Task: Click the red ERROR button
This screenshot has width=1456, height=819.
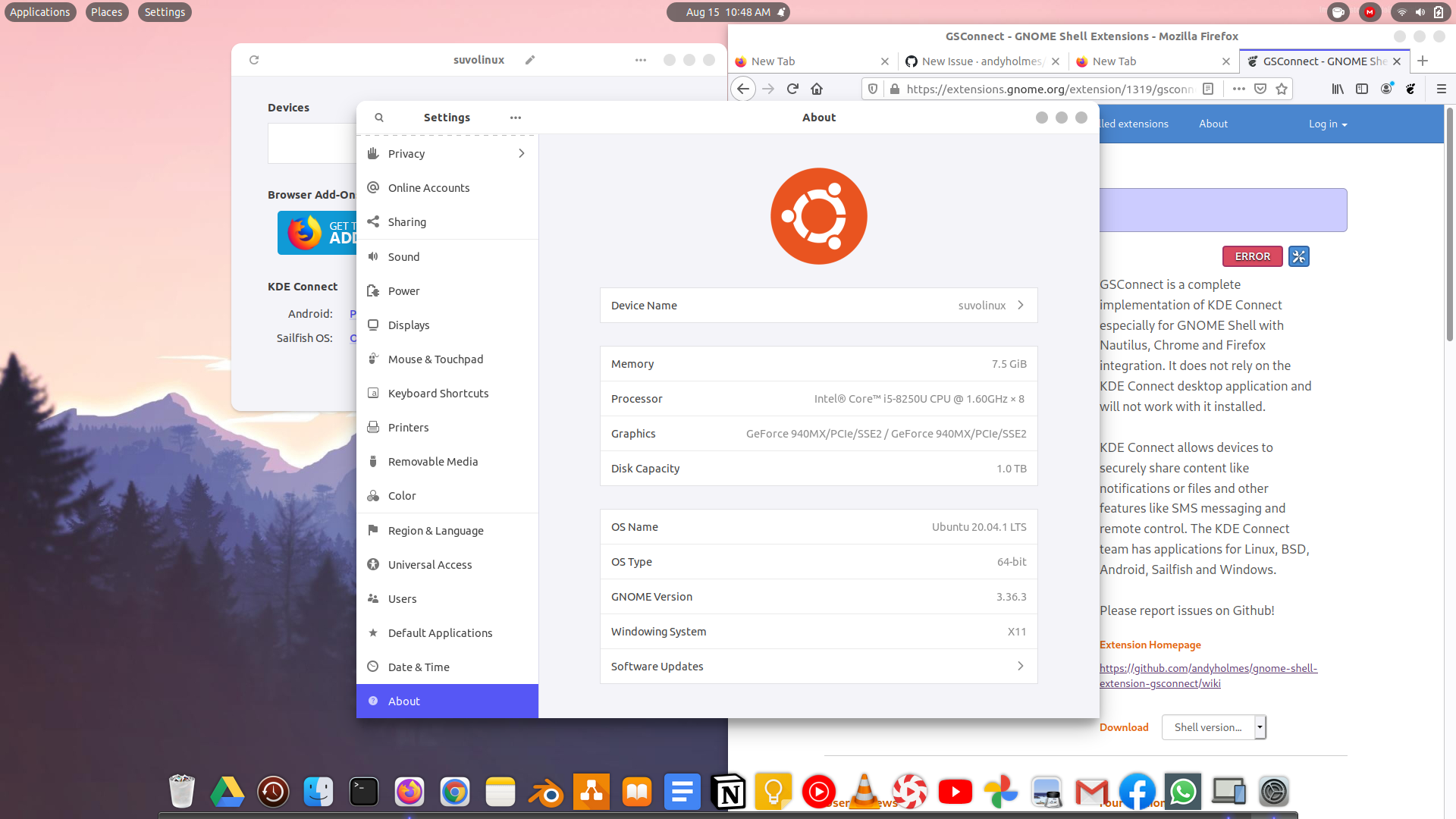Action: click(x=1252, y=256)
